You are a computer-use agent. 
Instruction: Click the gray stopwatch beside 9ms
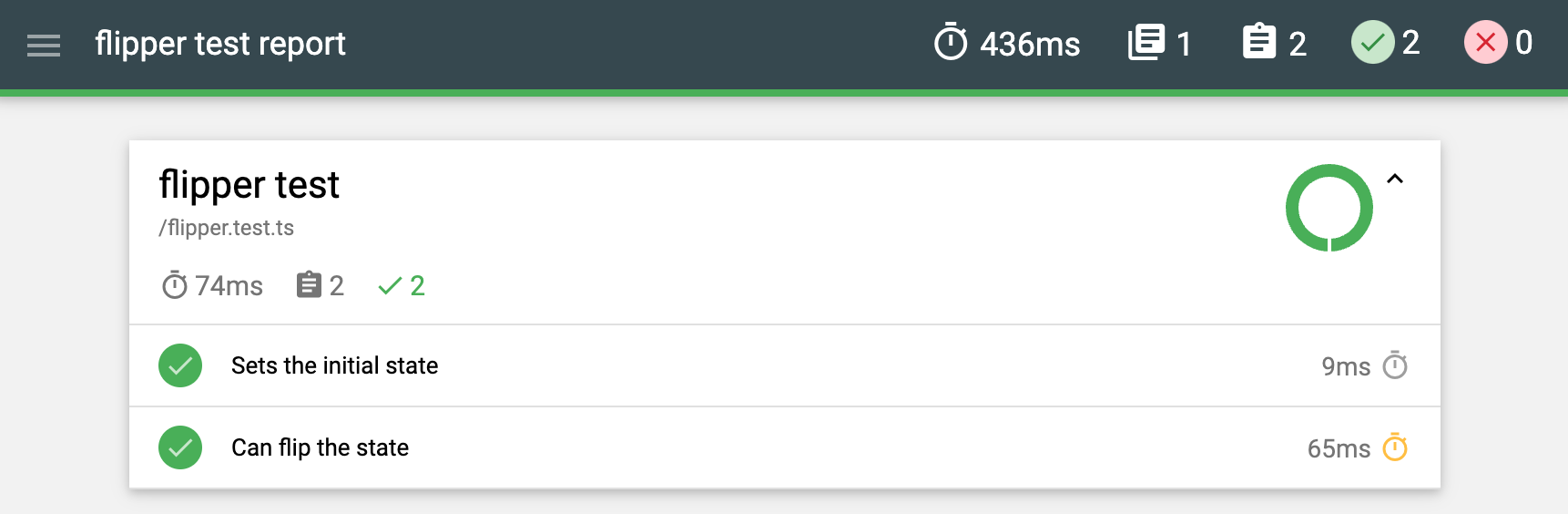[1395, 365]
